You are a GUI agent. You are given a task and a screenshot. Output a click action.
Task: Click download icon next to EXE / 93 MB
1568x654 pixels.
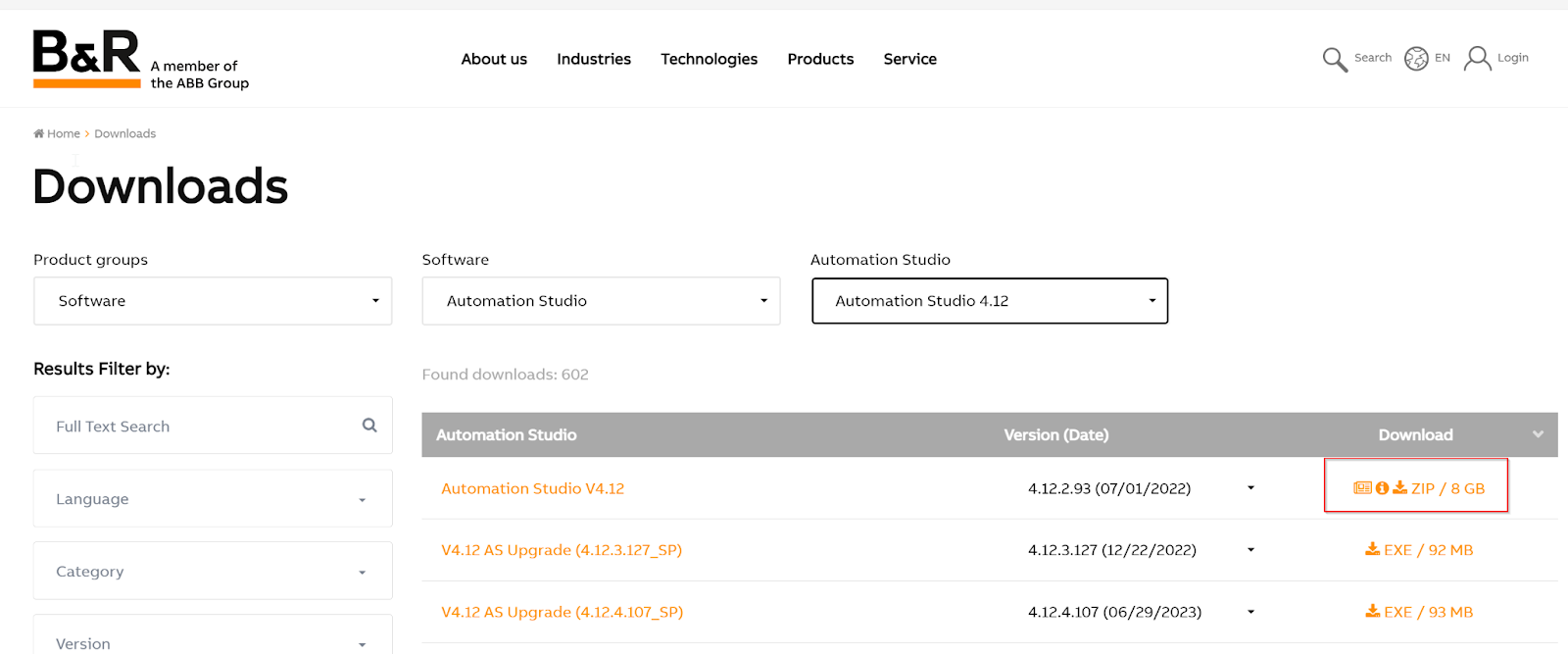tap(1372, 611)
